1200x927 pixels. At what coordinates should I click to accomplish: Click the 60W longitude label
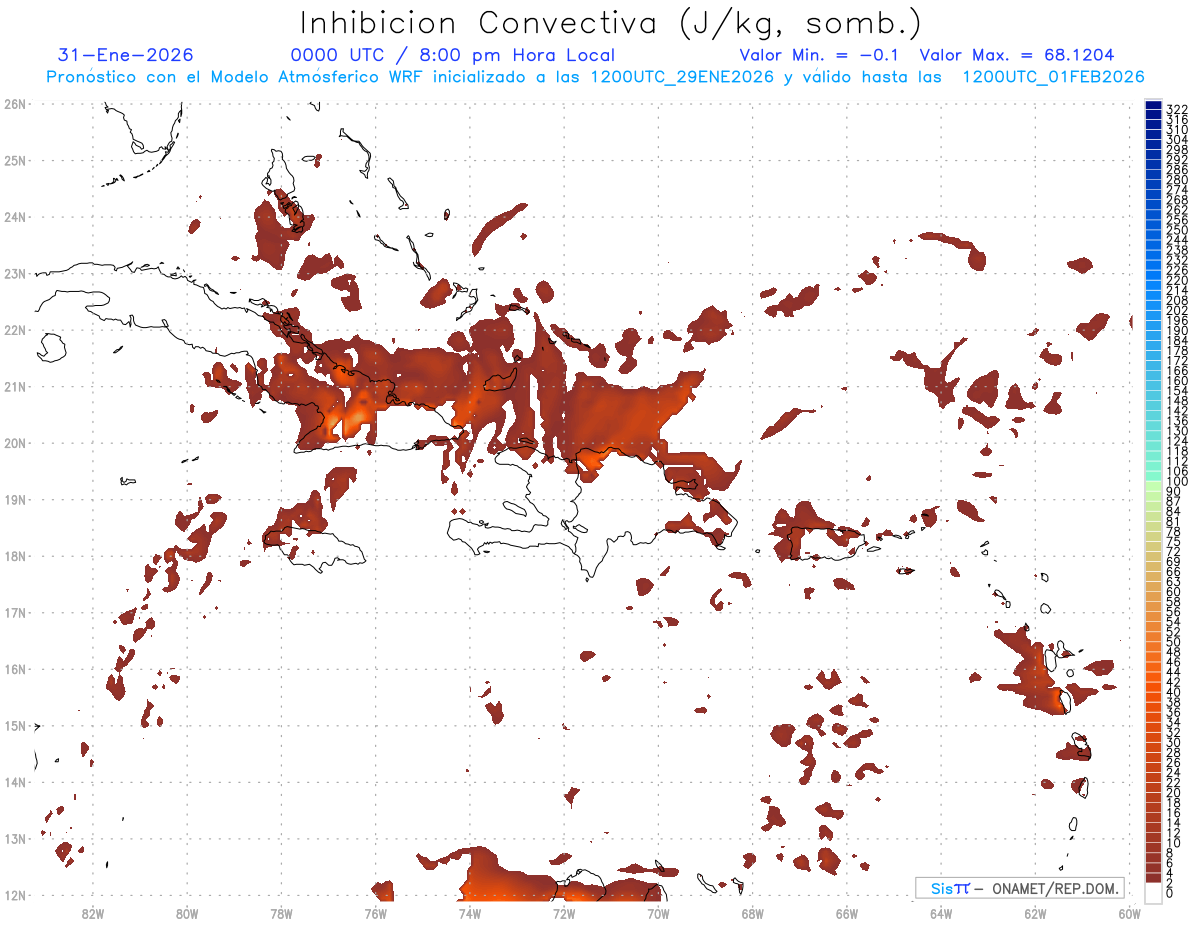[1130, 913]
